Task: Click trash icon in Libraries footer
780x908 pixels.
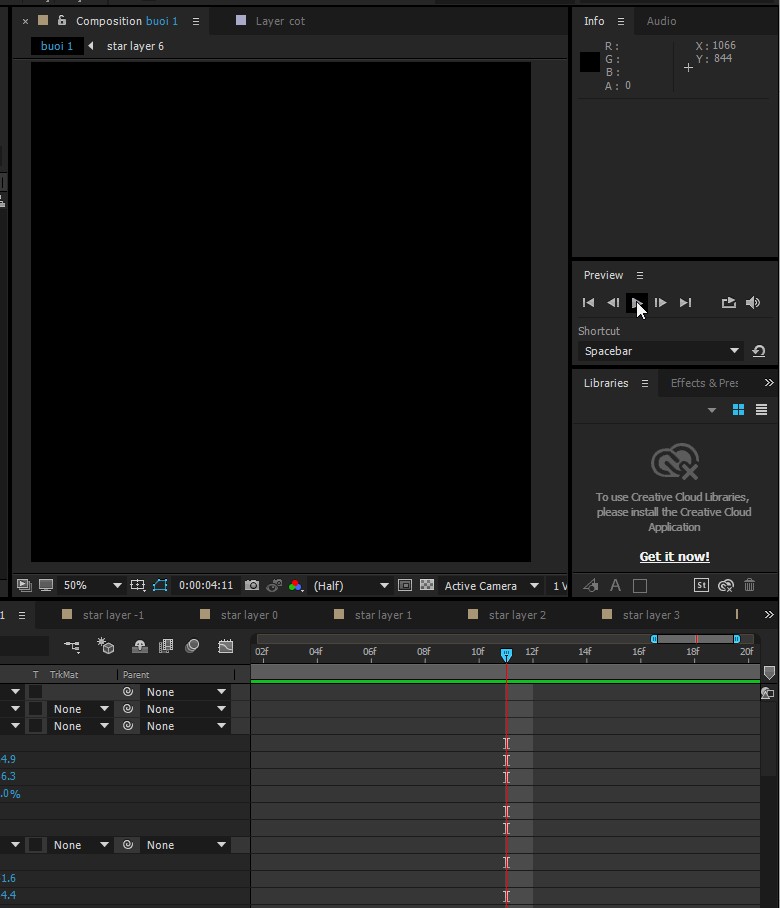Action: (x=749, y=585)
